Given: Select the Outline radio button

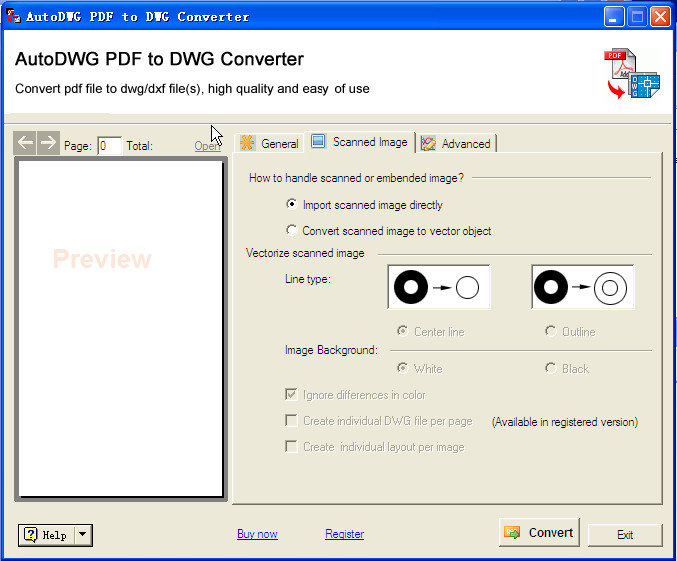Looking at the screenshot, I should pyautogui.click(x=570, y=332).
